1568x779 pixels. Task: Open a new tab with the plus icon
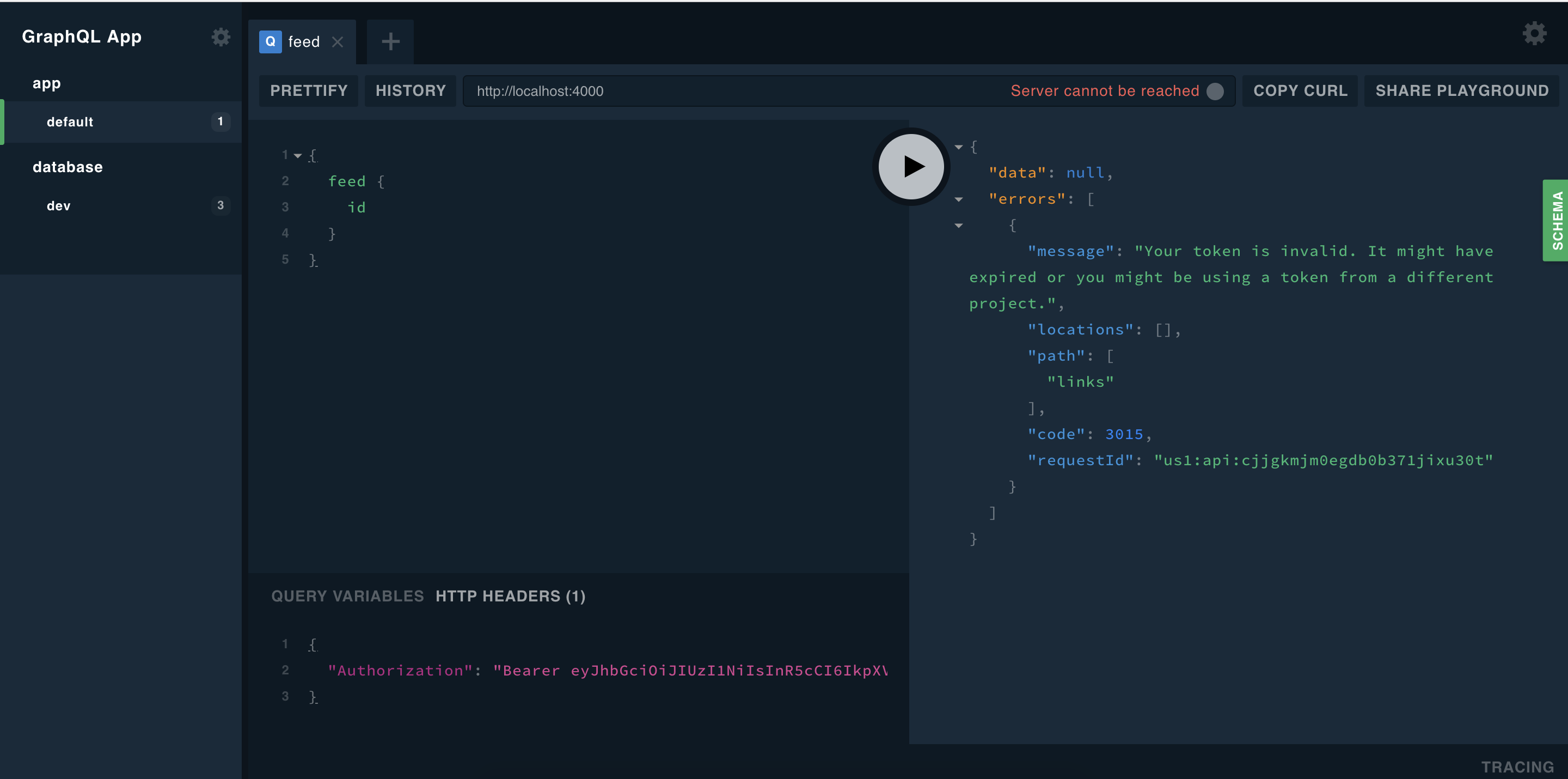pos(390,41)
